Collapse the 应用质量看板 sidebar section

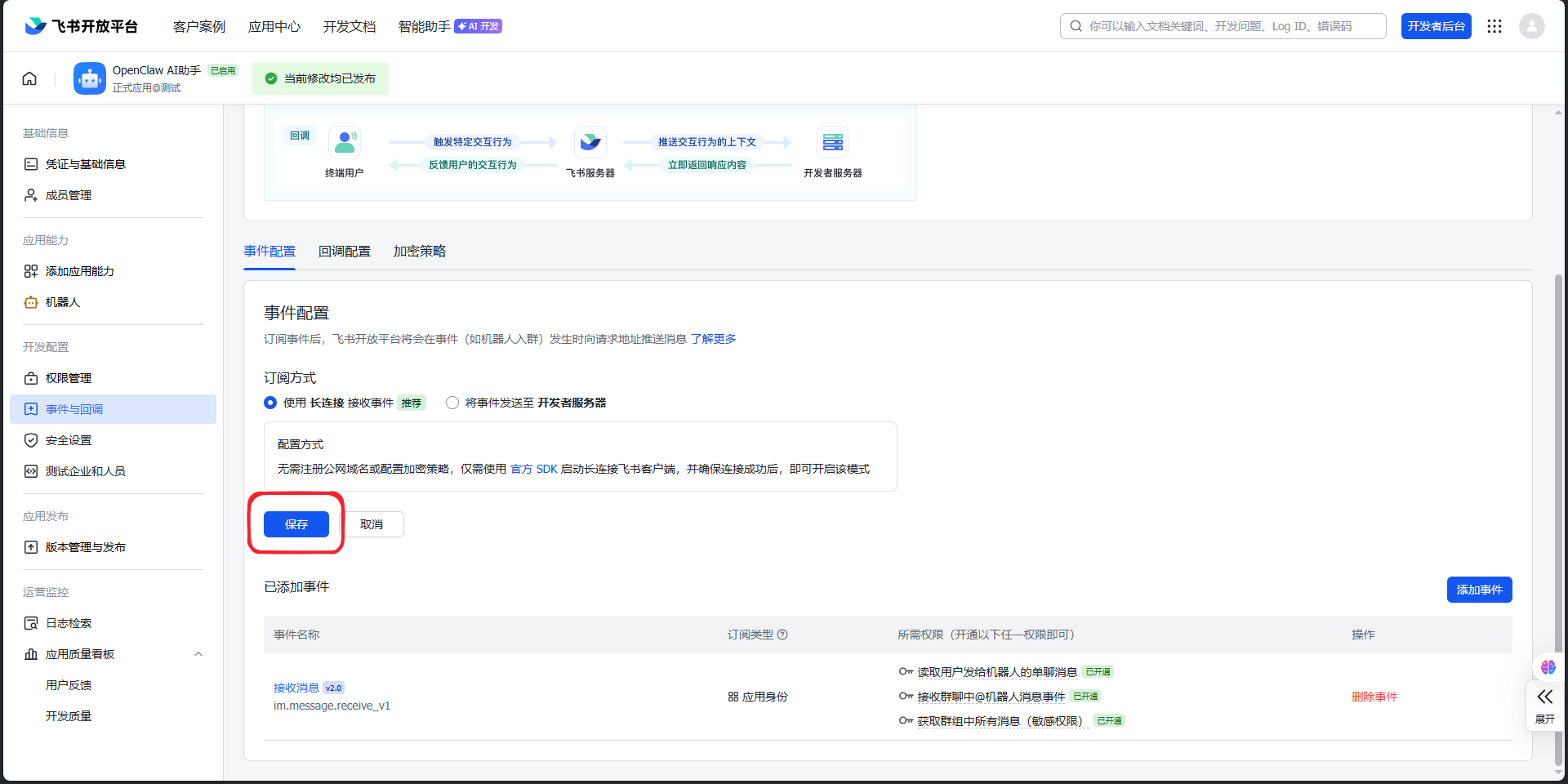coord(198,654)
